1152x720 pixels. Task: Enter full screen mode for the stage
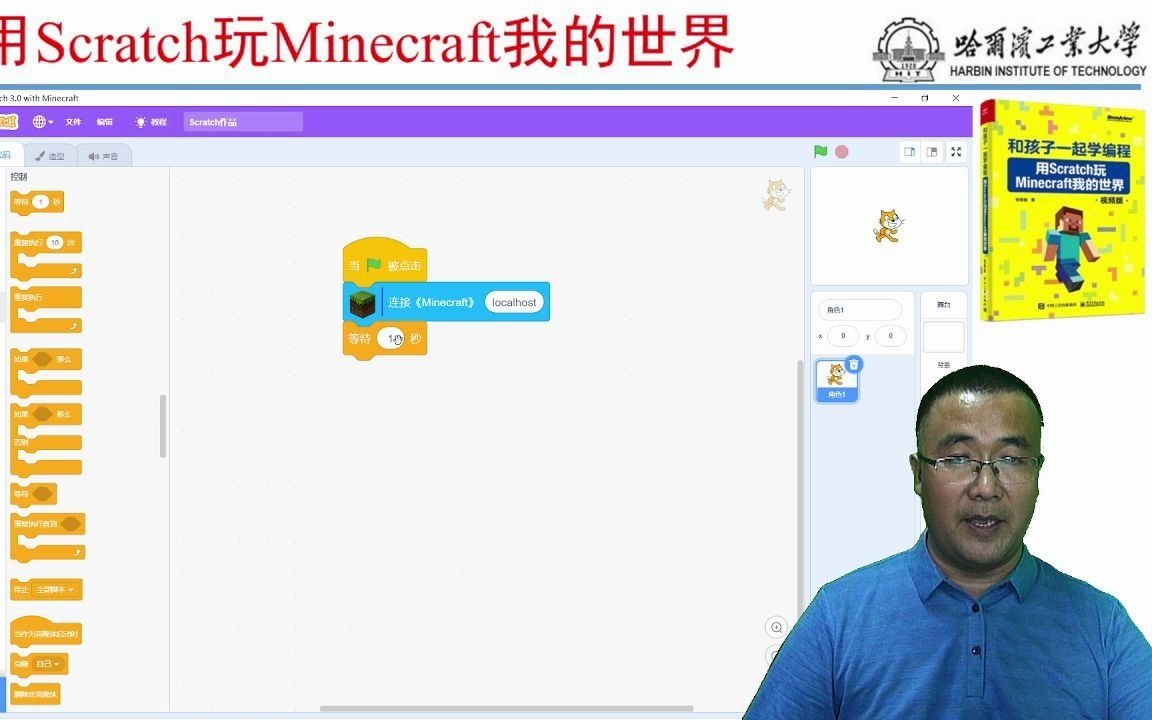(956, 151)
